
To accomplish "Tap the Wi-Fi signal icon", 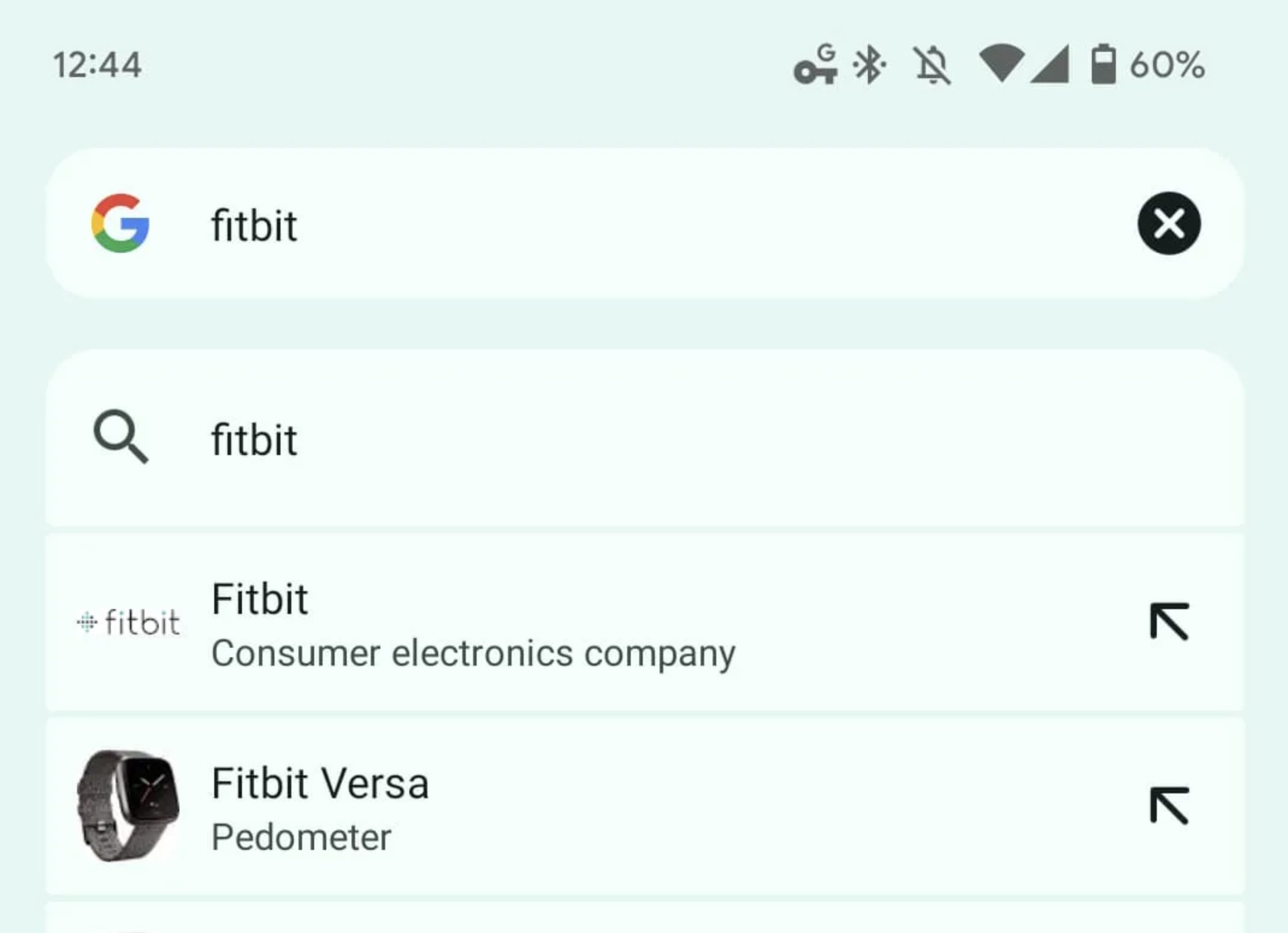I will pyautogui.click(x=1002, y=63).
